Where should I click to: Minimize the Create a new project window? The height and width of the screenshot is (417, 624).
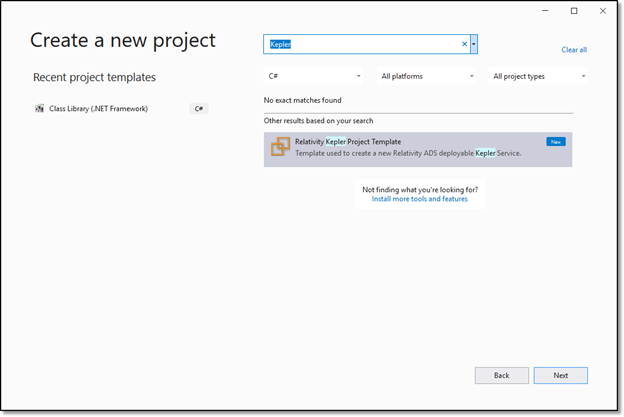(x=545, y=11)
